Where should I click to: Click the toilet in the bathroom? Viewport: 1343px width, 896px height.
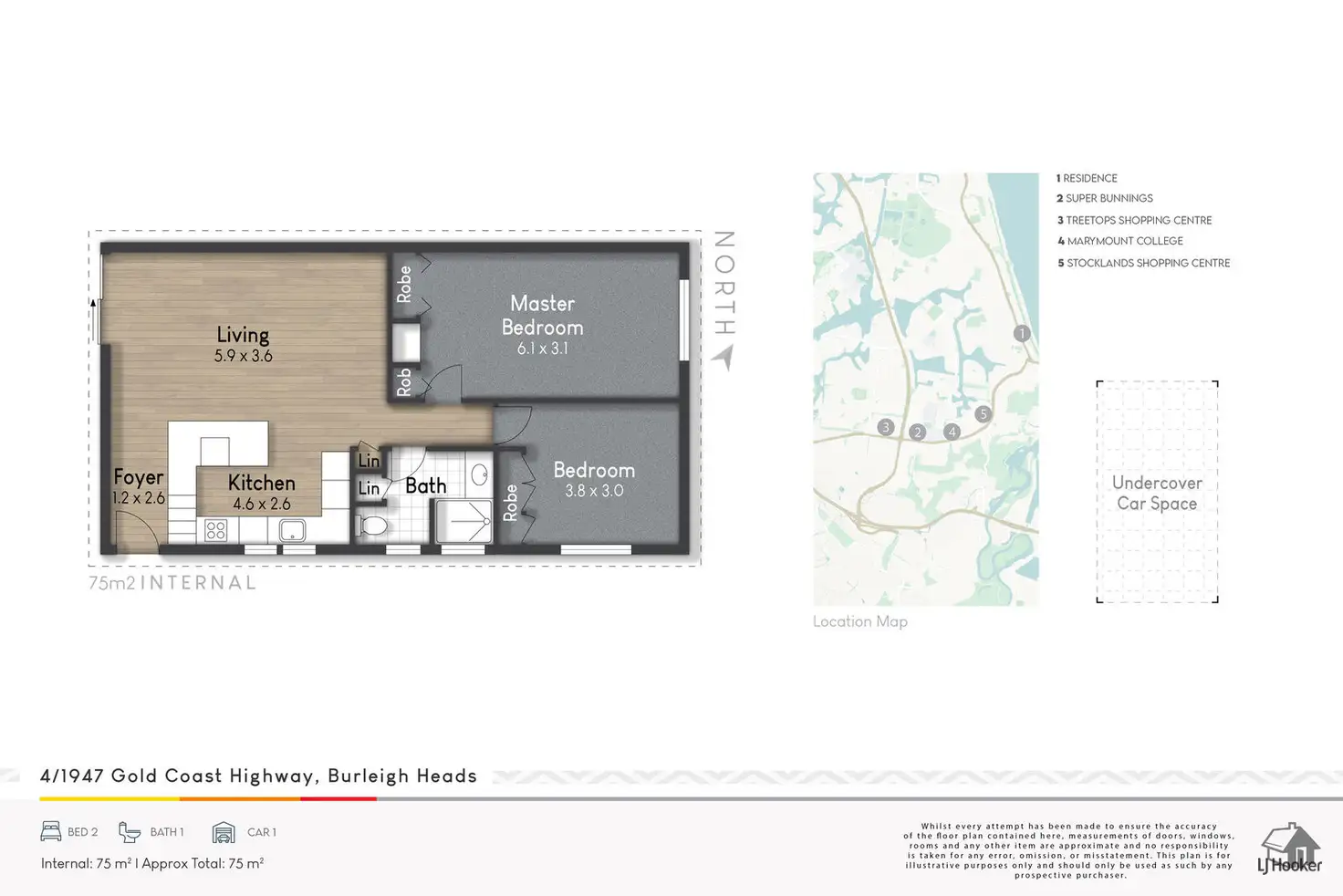[372, 526]
